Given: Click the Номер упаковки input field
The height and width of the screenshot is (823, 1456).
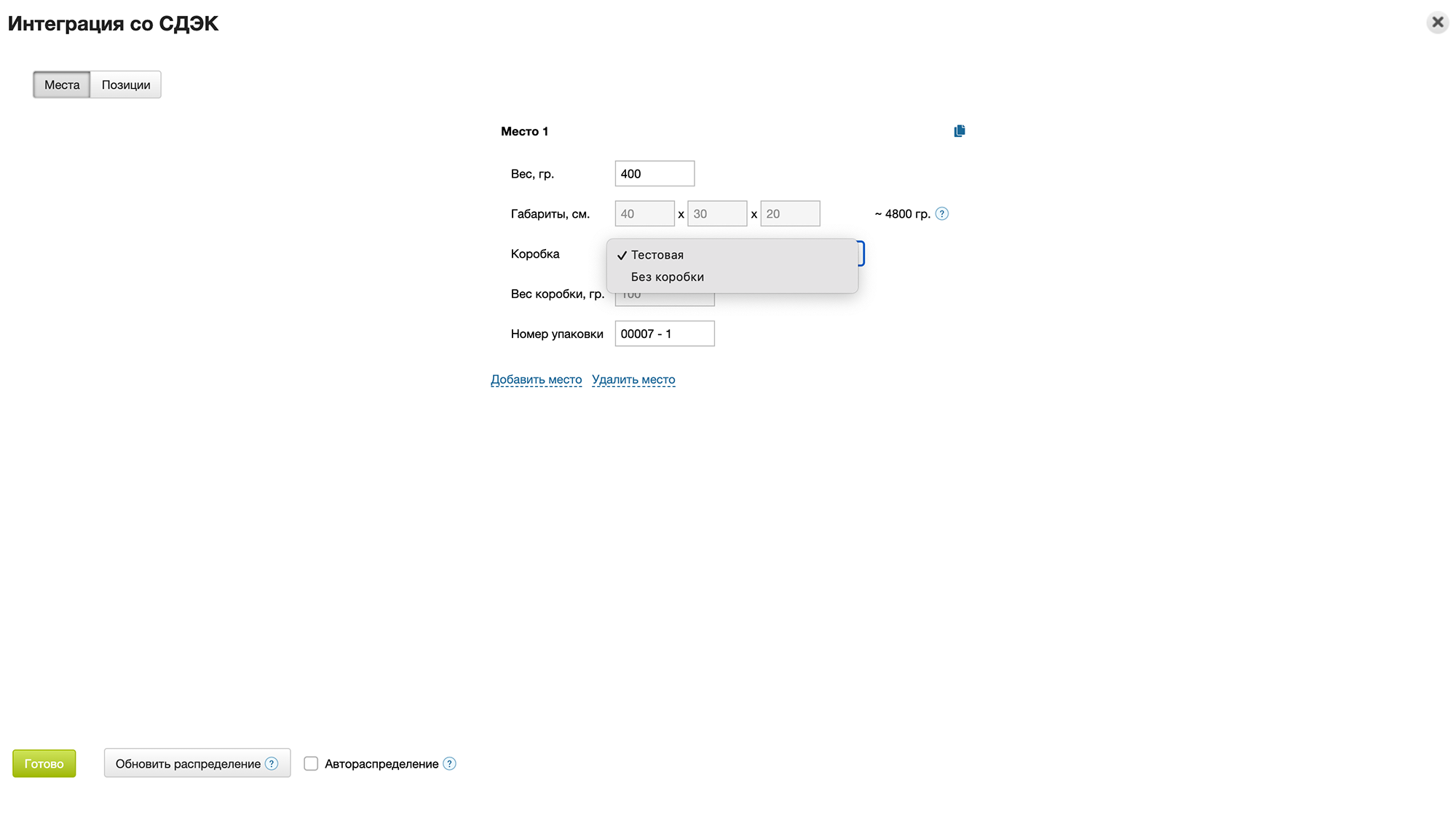Looking at the screenshot, I should point(664,334).
